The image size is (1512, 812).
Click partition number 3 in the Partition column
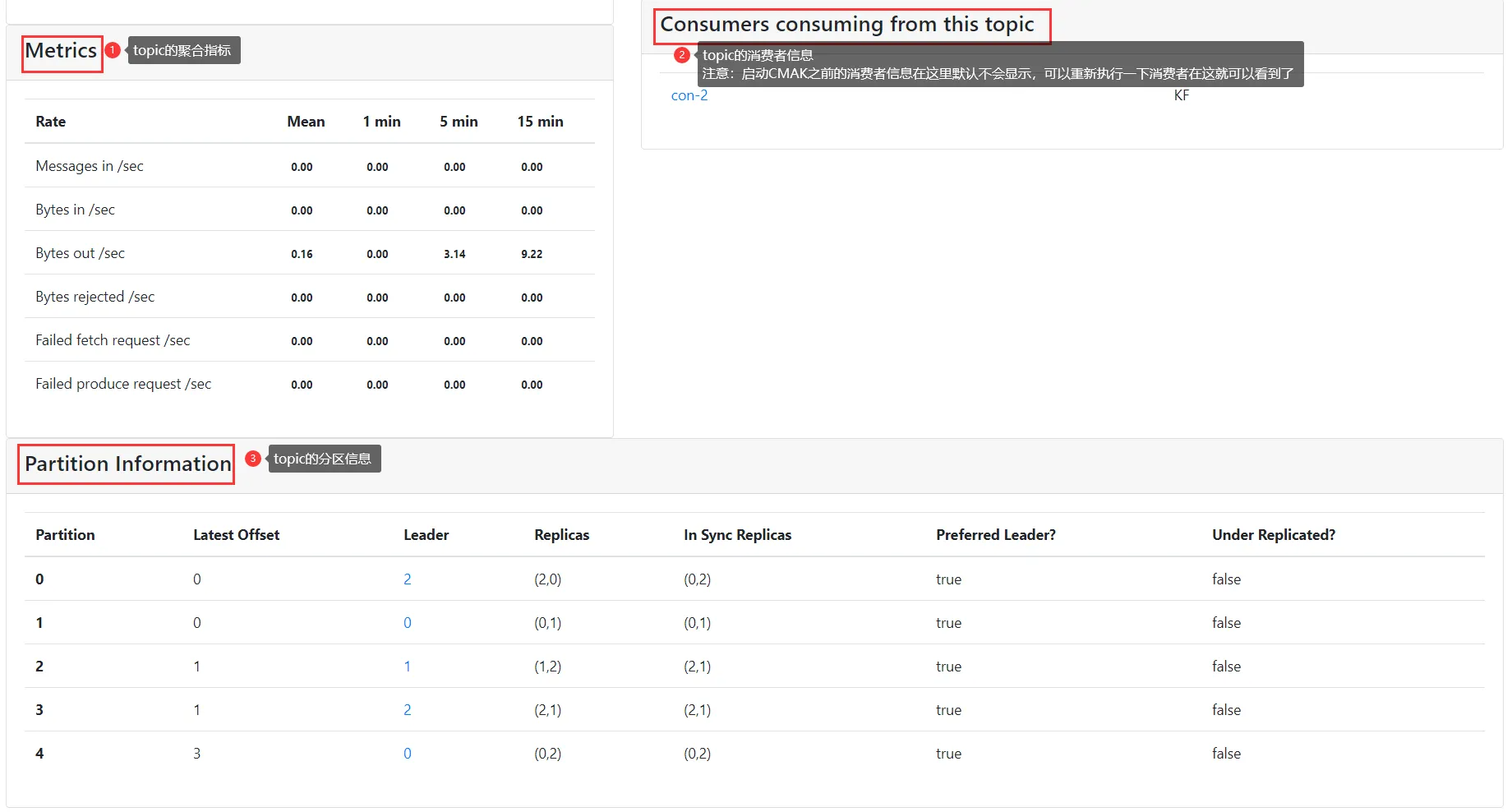coord(39,710)
